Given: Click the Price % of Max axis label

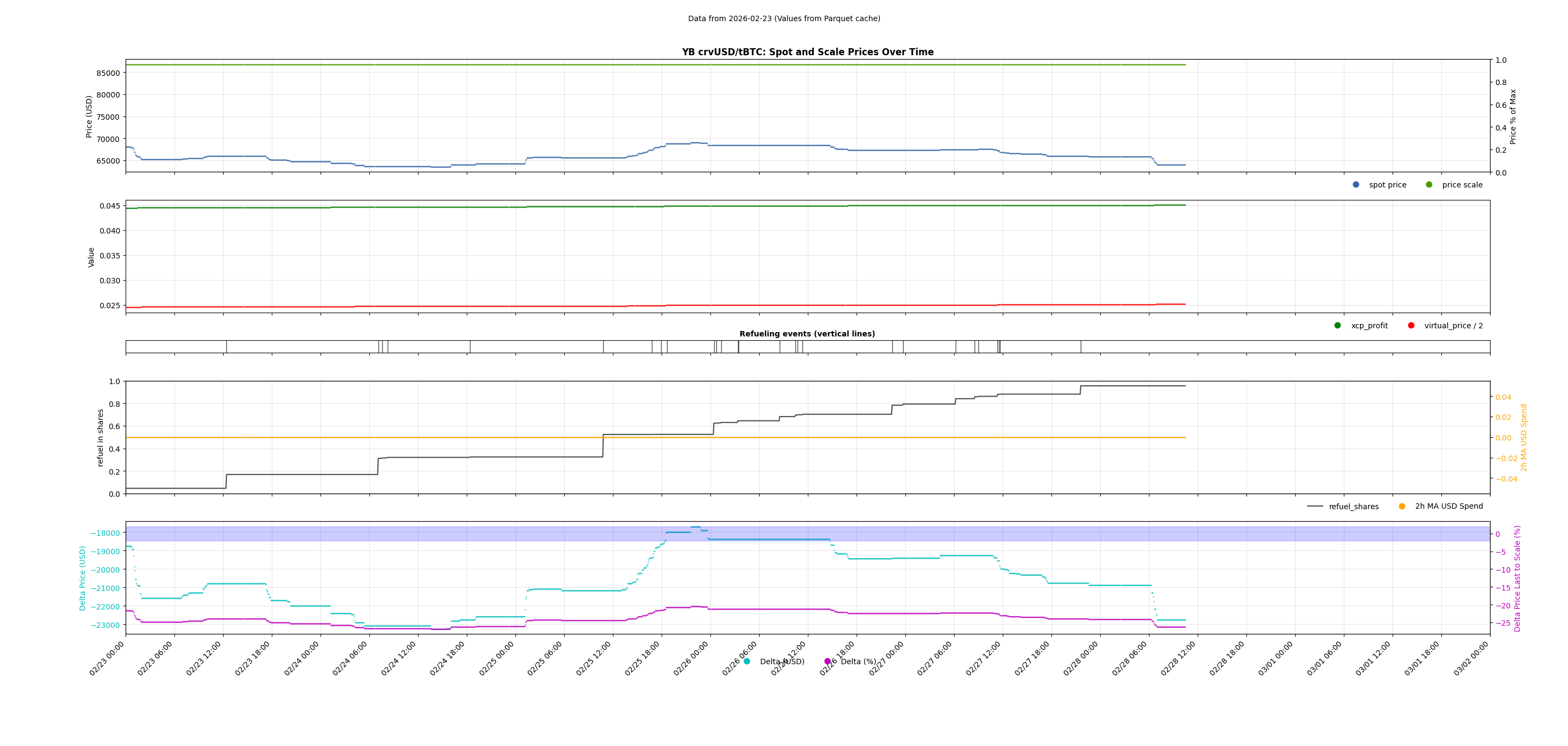Looking at the screenshot, I should 1513,116.
